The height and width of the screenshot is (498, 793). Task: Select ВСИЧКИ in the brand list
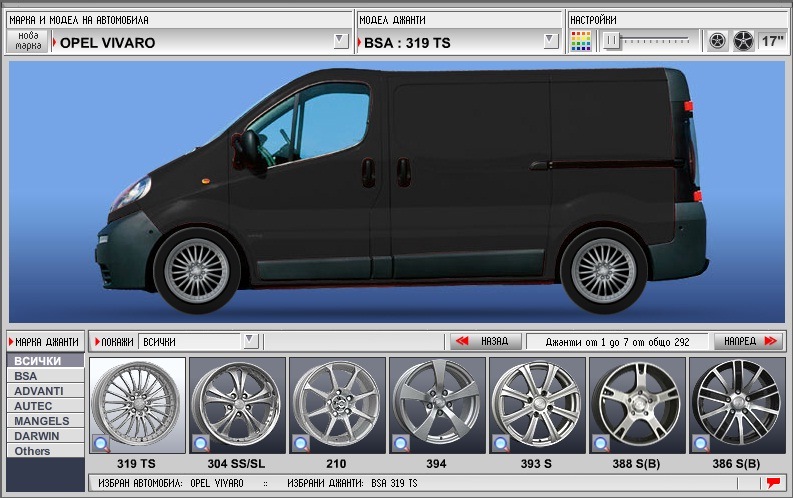coord(46,360)
